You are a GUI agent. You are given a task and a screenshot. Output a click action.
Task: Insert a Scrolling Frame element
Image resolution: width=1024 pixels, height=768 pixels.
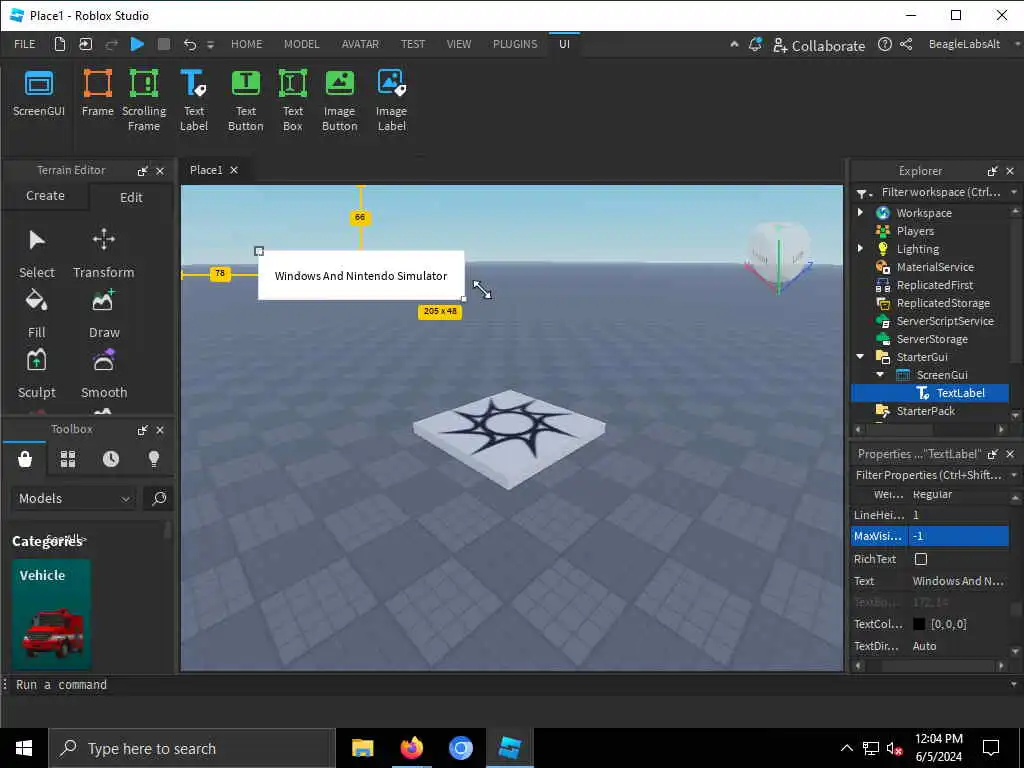tap(144, 101)
